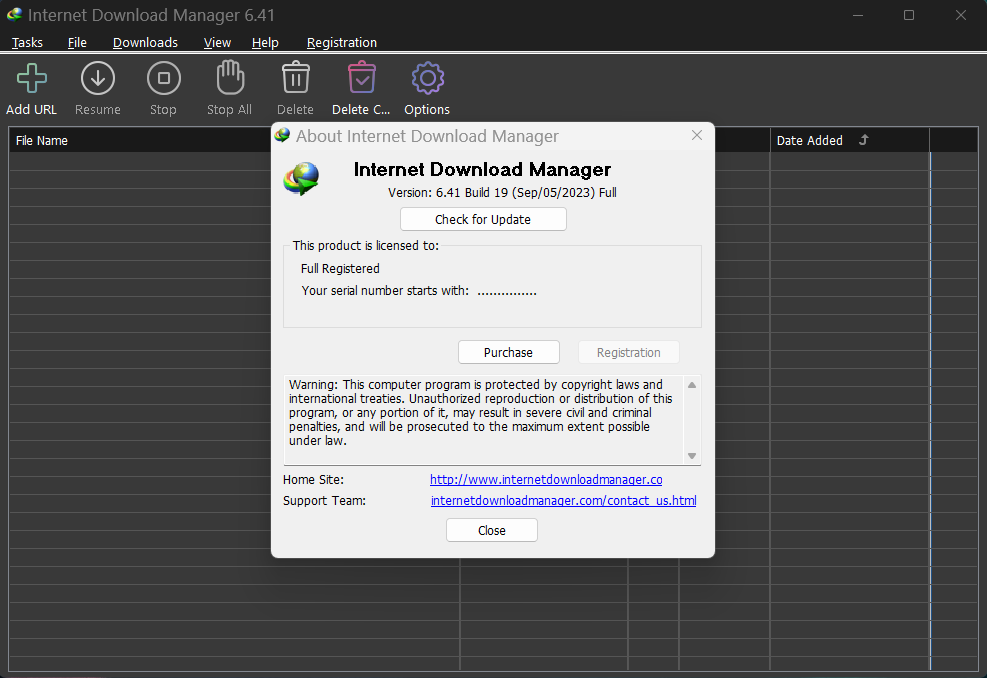
Task: Click the Internet Download Manager heading text
Action: tap(482, 169)
